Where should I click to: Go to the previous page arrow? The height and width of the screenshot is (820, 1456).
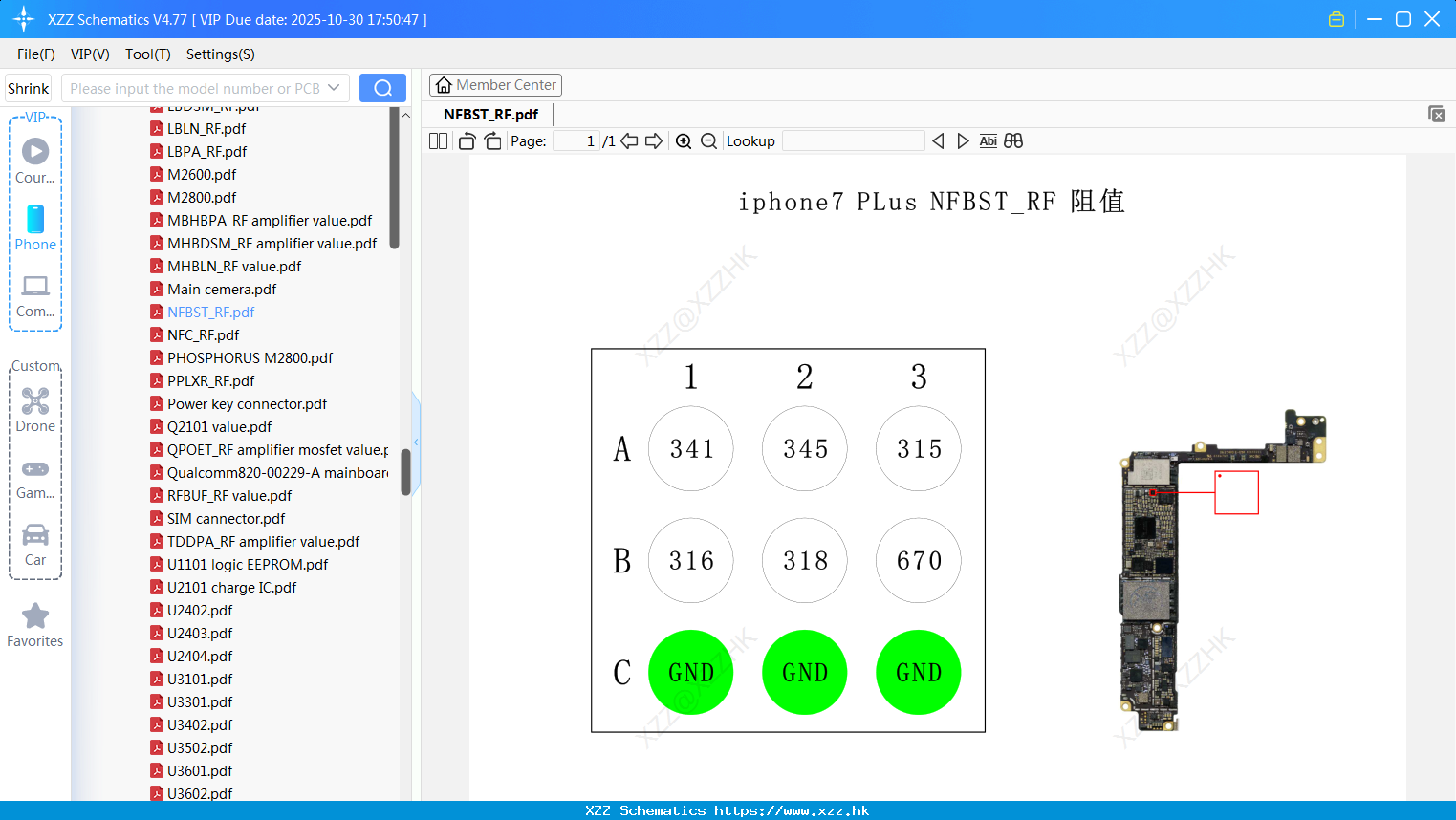(629, 140)
